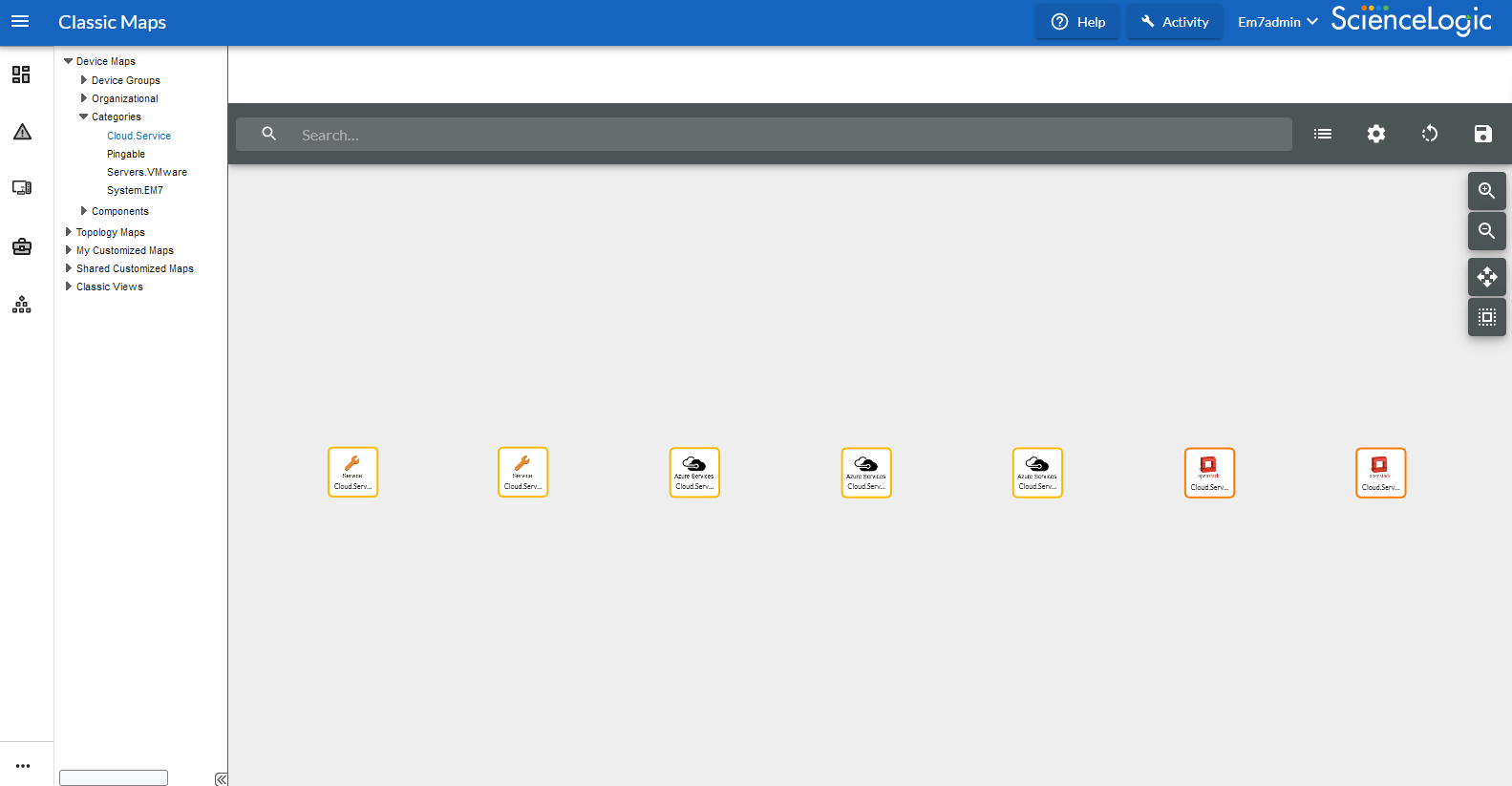Select the Pingable category
1512x786 pixels.
tap(126, 154)
